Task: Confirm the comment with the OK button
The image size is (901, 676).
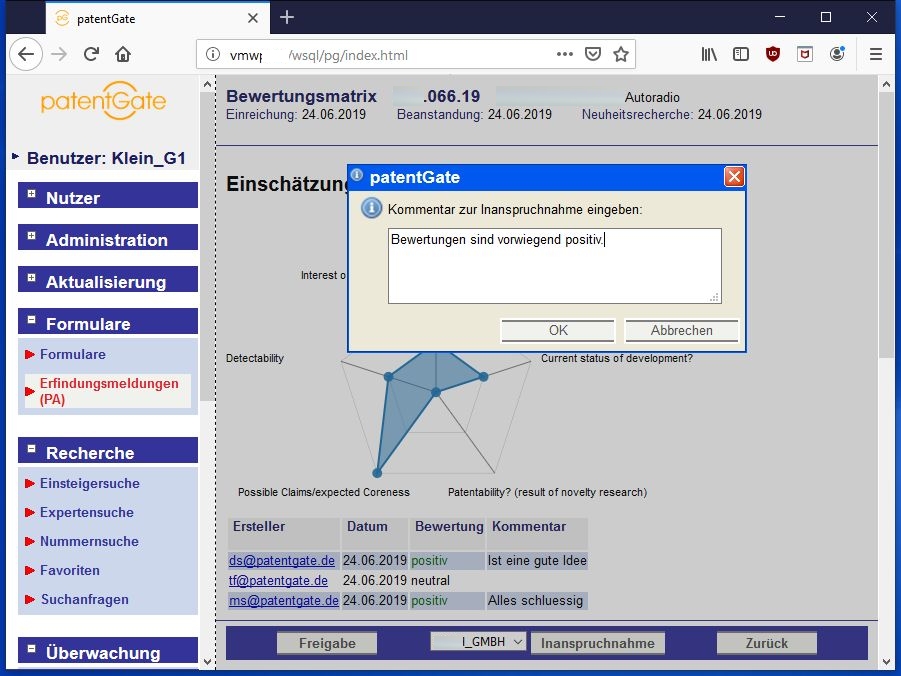Action: (558, 331)
